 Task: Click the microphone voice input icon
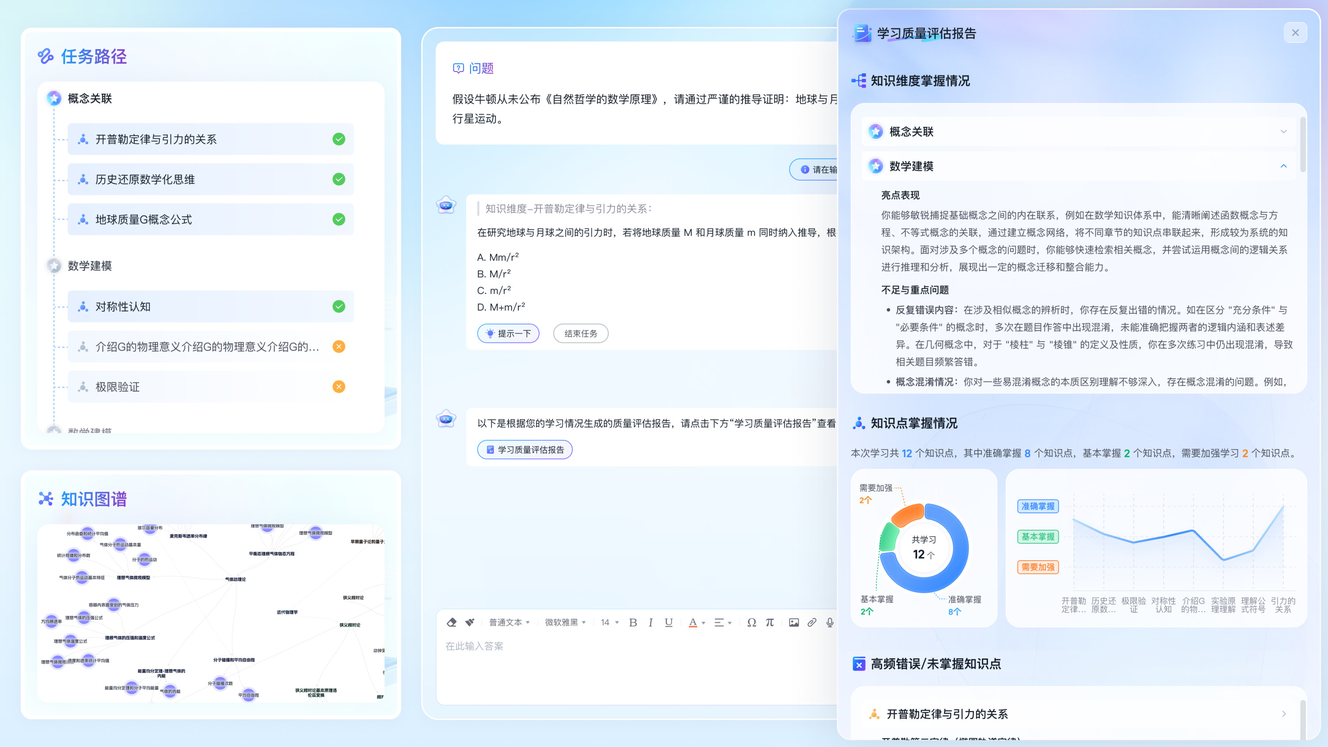pos(830,623)
